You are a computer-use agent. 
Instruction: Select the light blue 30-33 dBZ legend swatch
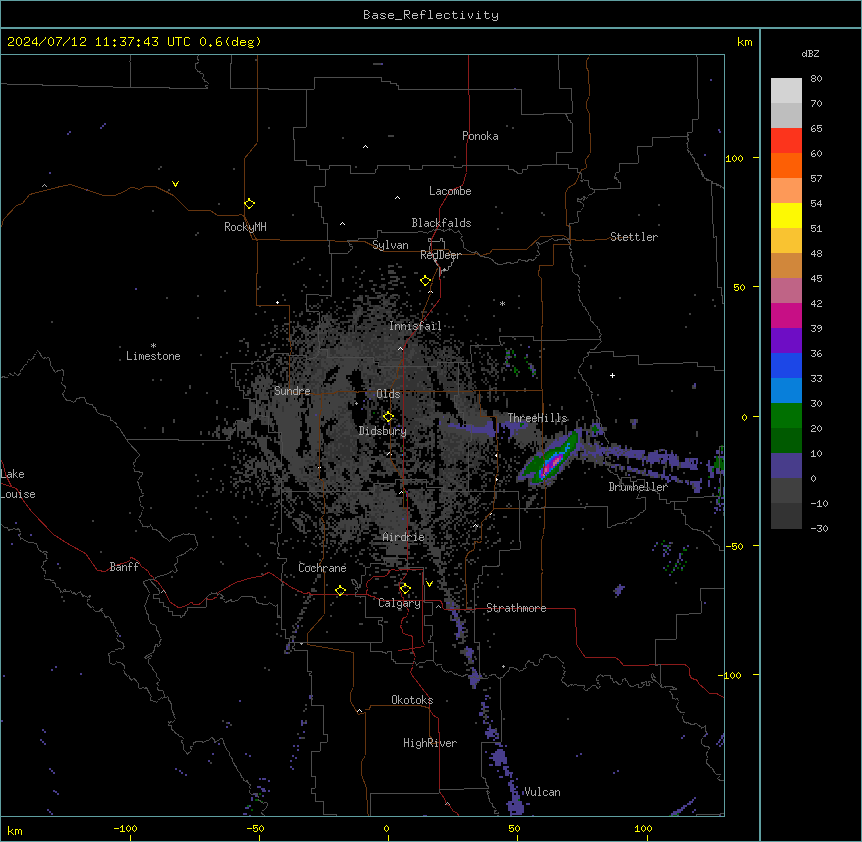point(786,390)
